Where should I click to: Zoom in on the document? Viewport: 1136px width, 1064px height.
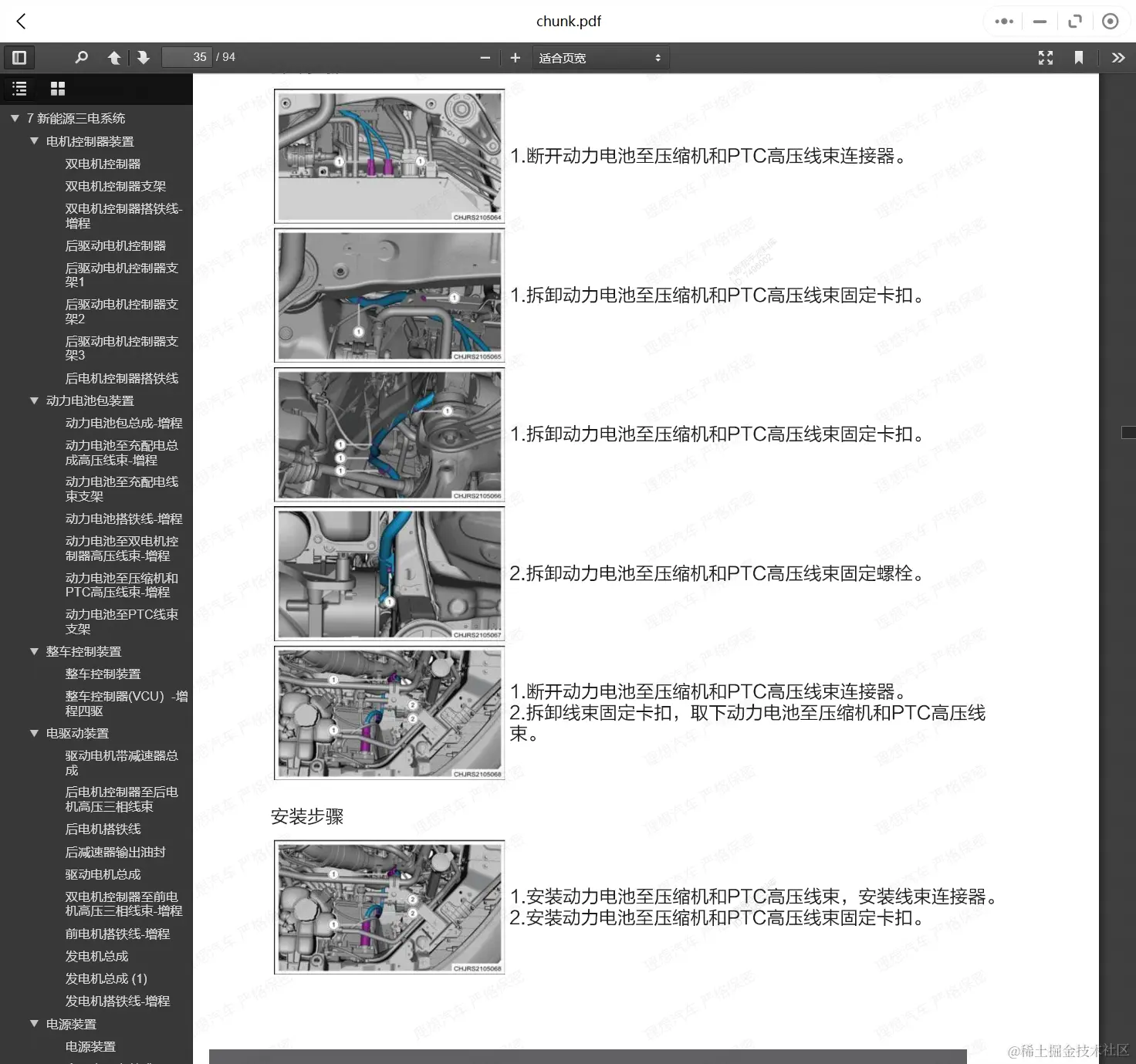point(515,57)
